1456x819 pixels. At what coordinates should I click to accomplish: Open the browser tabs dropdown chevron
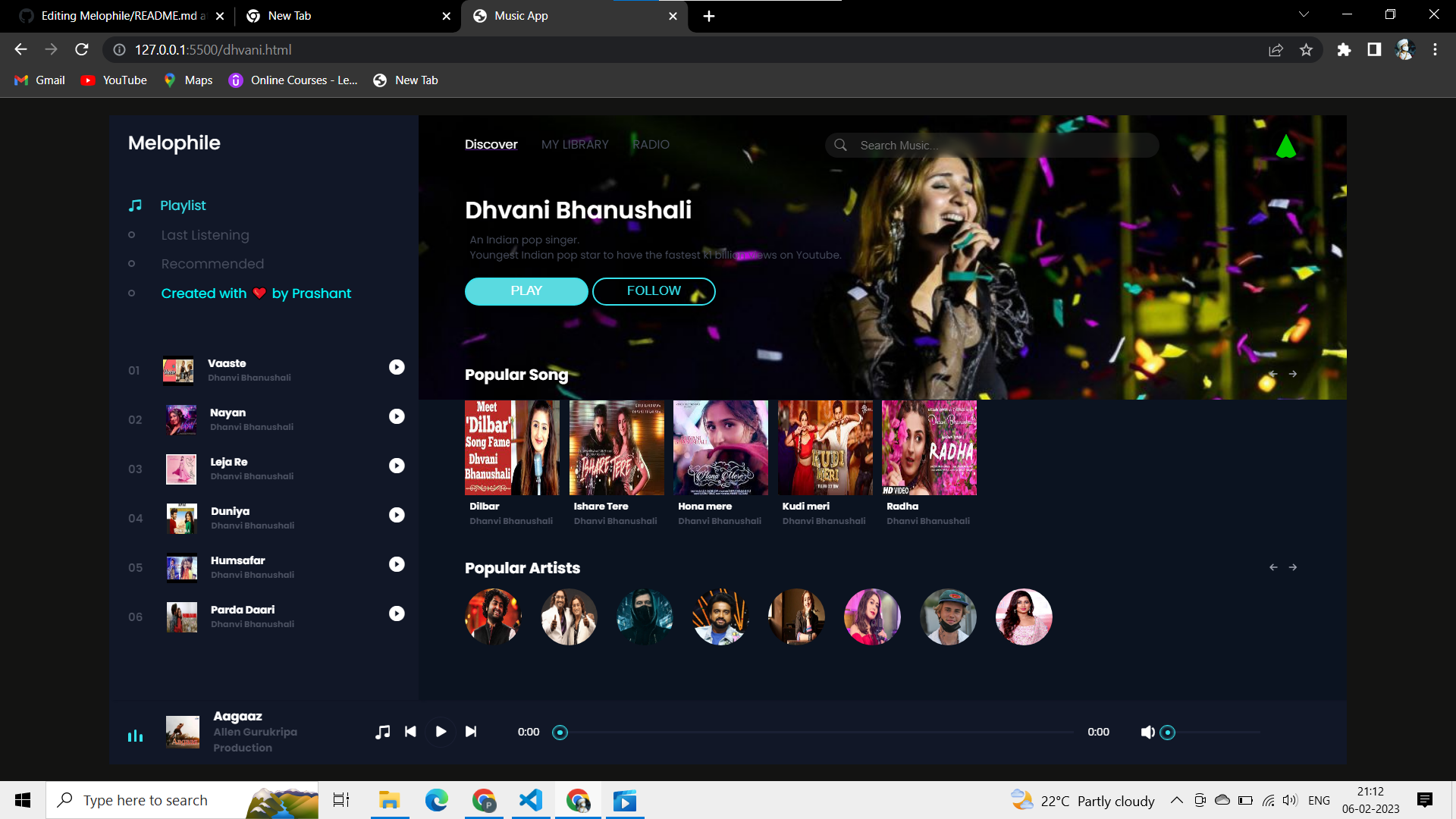click(x=1304, y=14)
